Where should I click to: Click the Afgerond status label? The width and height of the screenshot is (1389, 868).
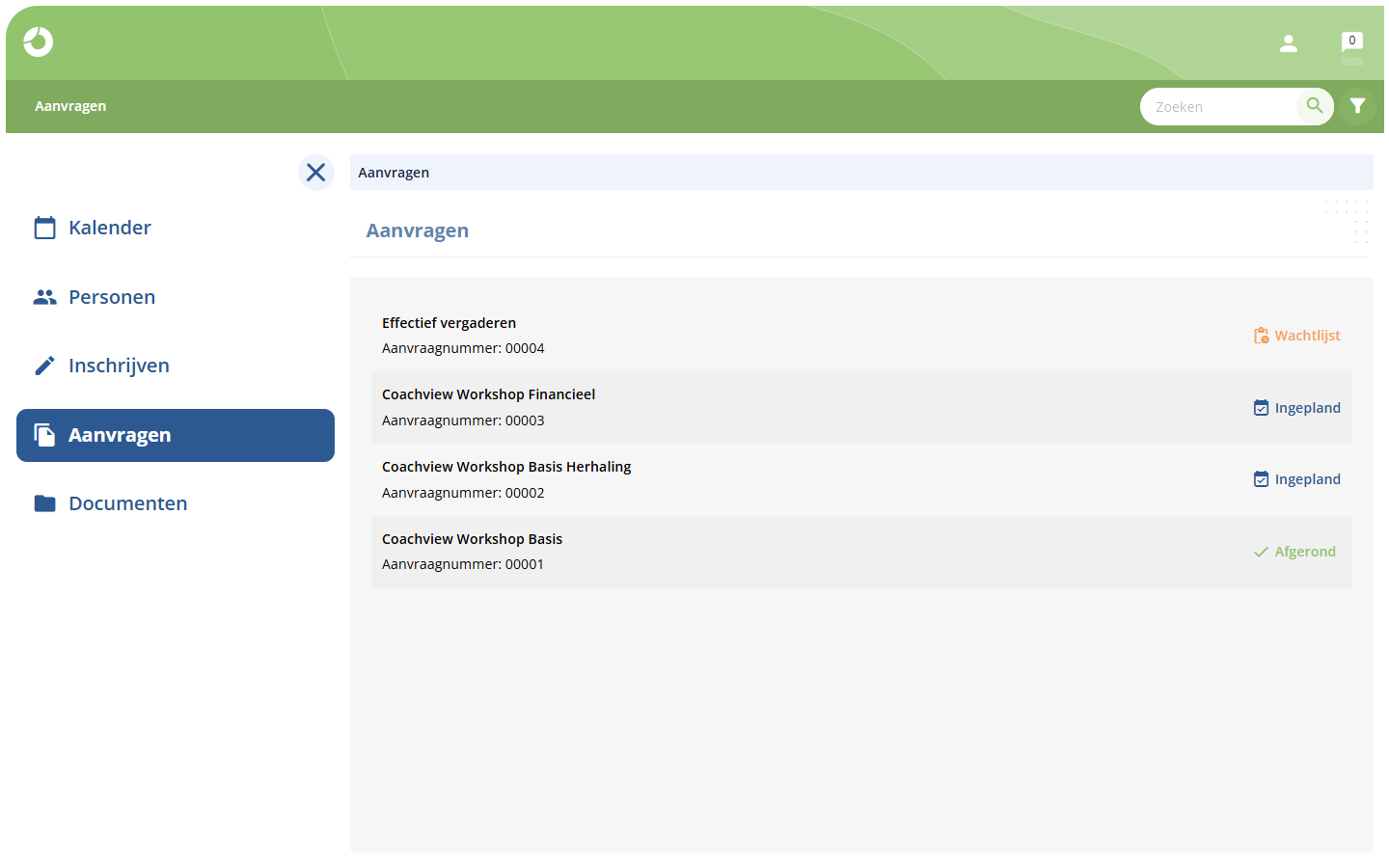[x=1305, y=552]
